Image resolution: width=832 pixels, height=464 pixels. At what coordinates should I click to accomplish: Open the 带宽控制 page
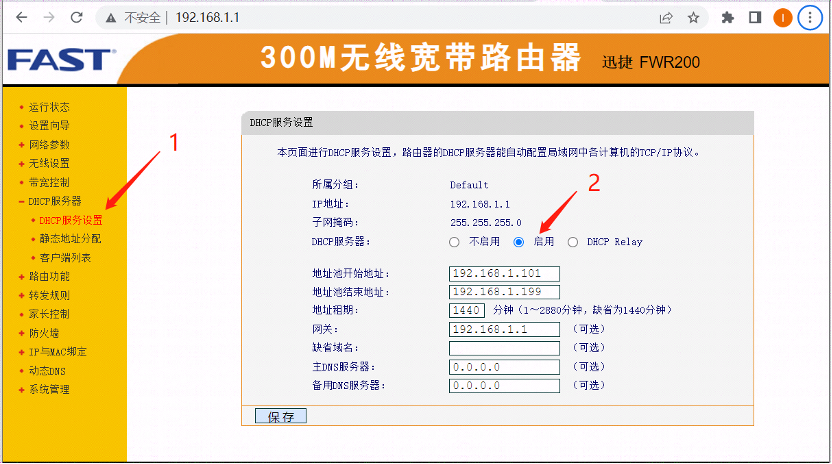point(49,182)
